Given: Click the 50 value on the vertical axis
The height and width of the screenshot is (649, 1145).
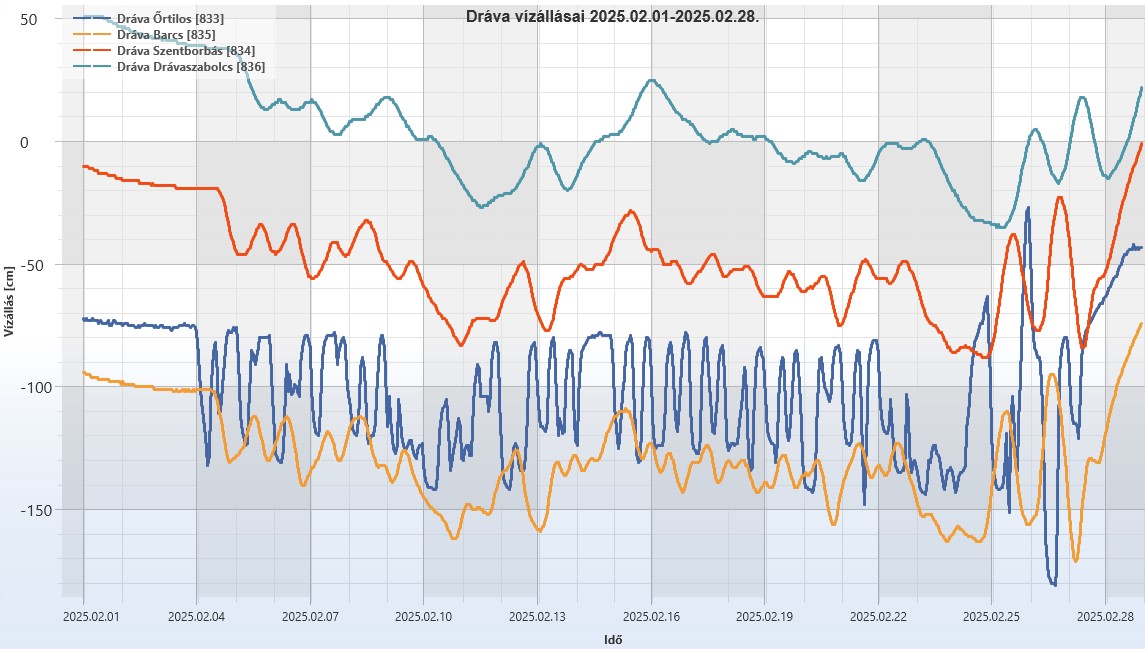Looking at the screenshot, I should tap(28, 19).
